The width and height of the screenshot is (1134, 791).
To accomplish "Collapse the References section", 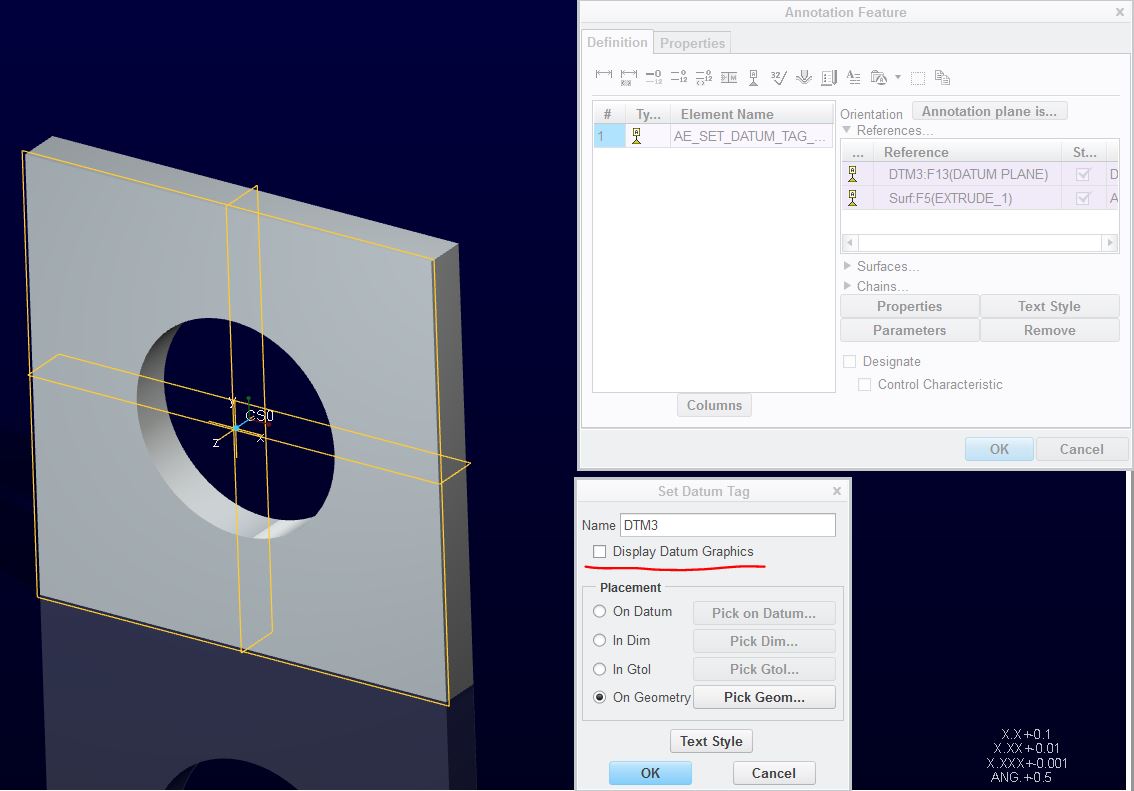I will click(x=847, y=130).
